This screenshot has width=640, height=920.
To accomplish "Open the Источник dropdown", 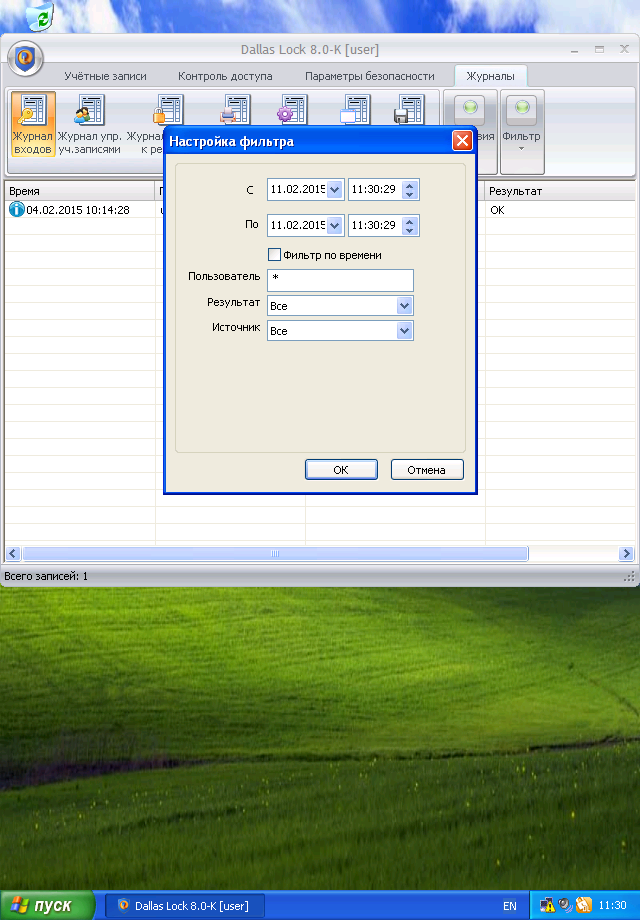I will tap(404, 331).
